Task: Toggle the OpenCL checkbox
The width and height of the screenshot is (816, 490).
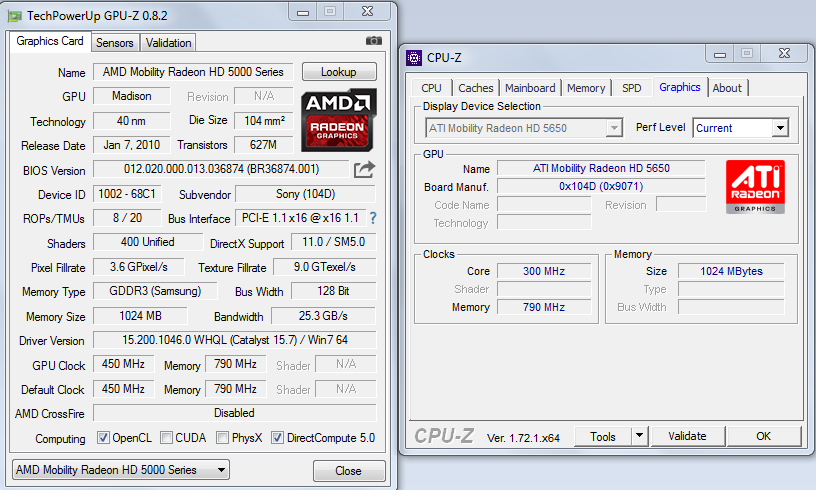Action: tap(103, 437)
